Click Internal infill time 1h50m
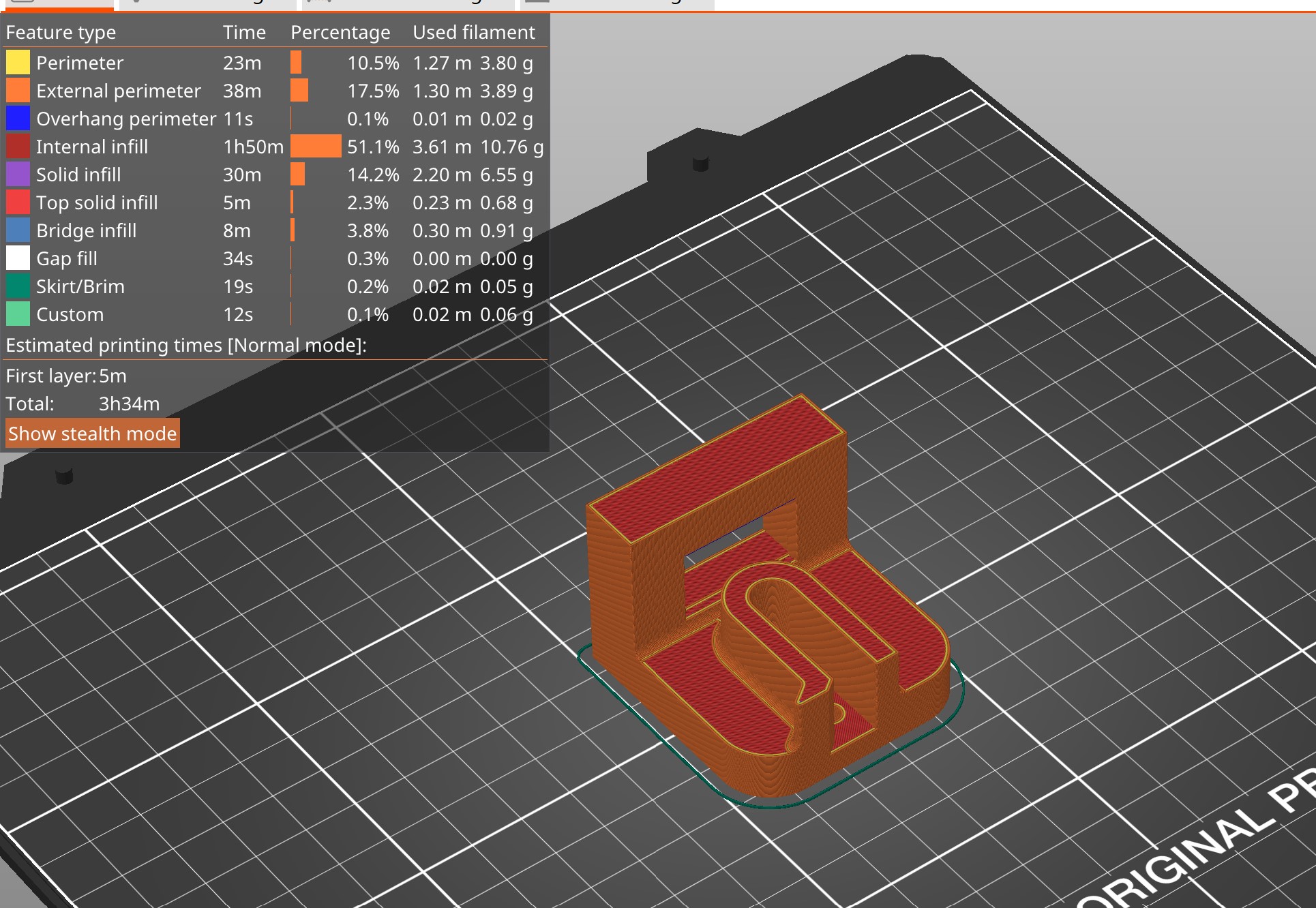The width and height of the screenshot is (1316, 908). 253,147
